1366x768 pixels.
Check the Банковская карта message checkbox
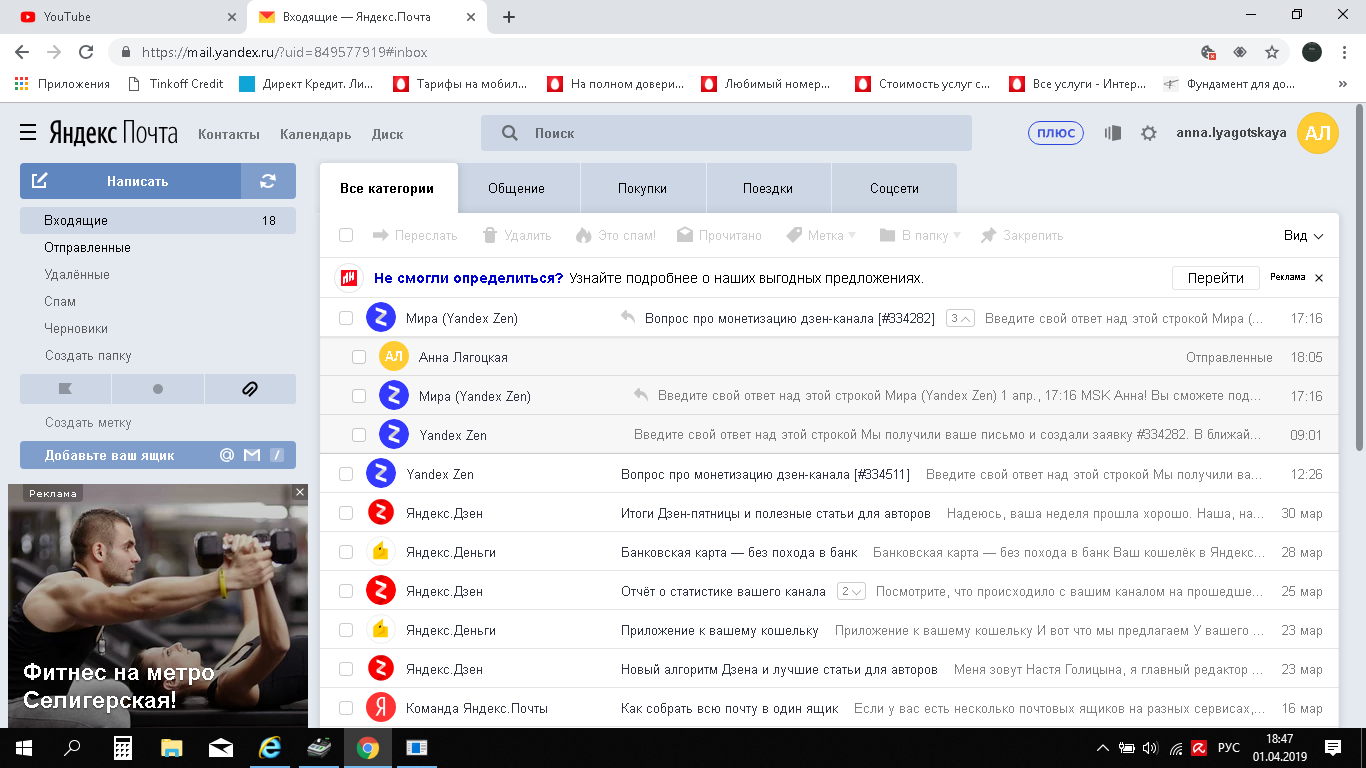[346, 552]
